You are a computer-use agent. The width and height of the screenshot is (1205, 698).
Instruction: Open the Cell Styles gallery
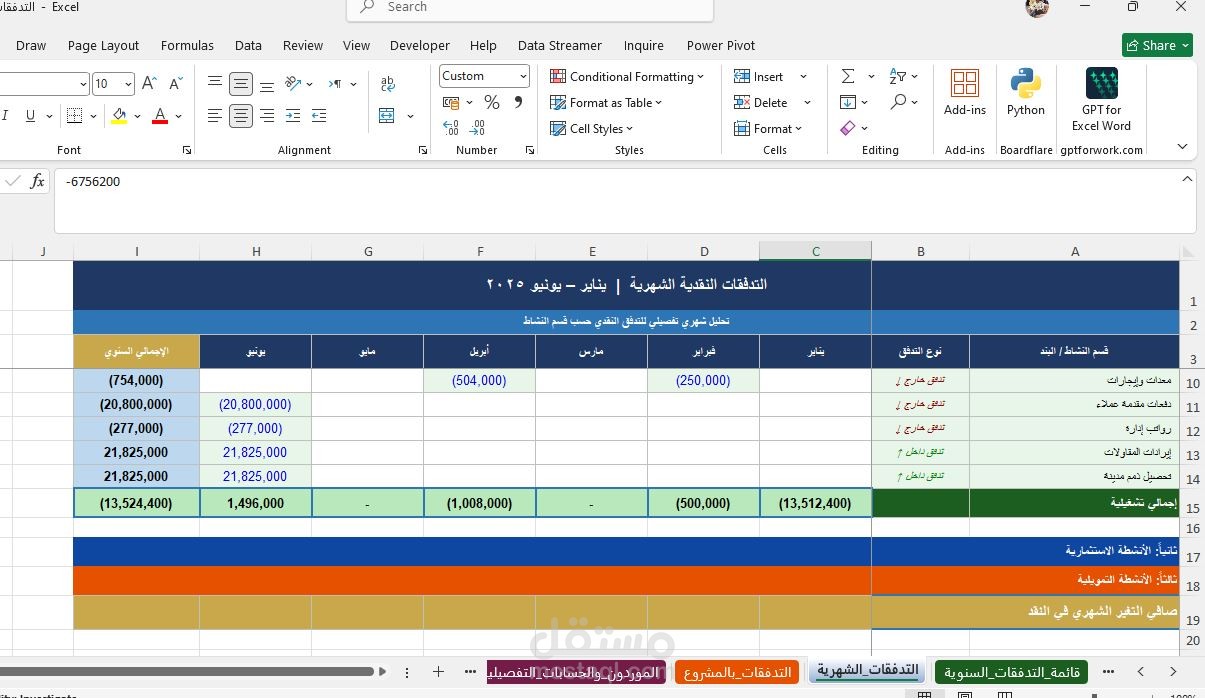(592, 128)
